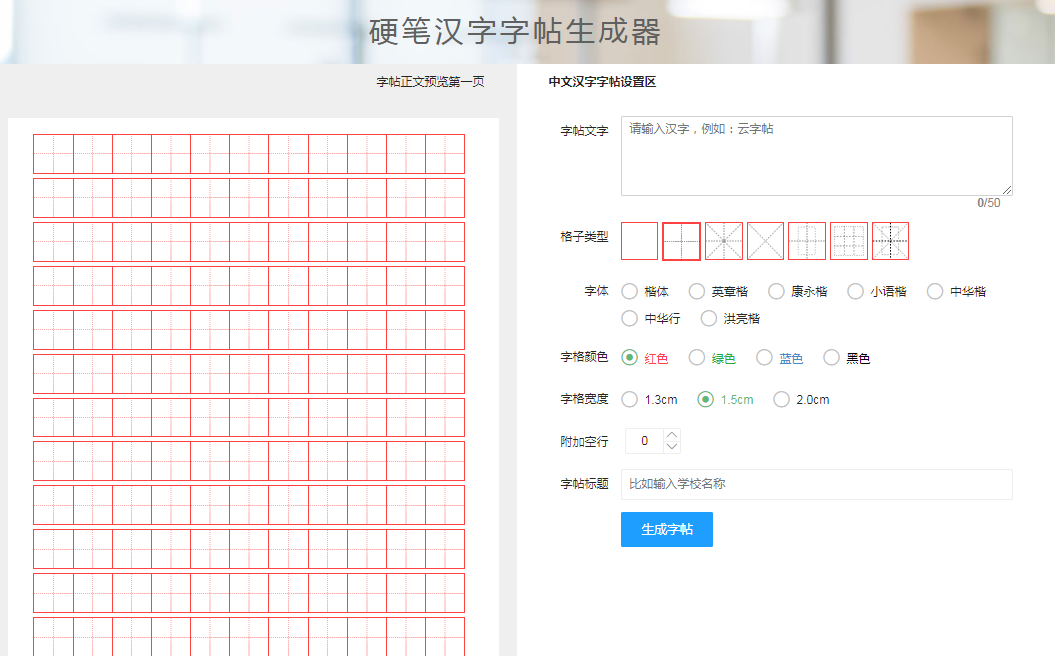The width and height of the screenshot is (1055, 656).
Task: Increase the 附加空行 extra blank rows value
Action: [671, 435]
